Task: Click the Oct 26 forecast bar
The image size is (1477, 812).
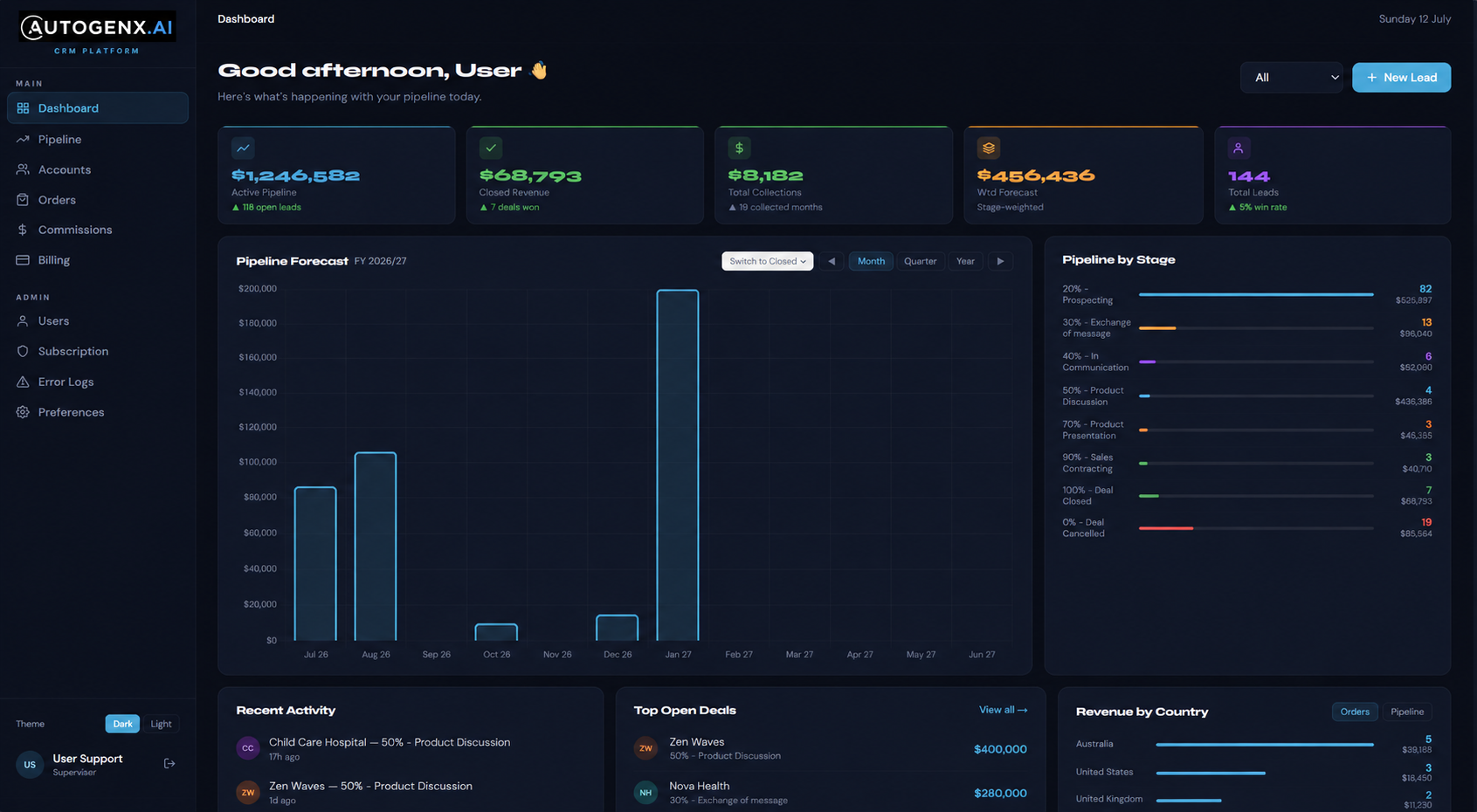Action: coord(496,632)
